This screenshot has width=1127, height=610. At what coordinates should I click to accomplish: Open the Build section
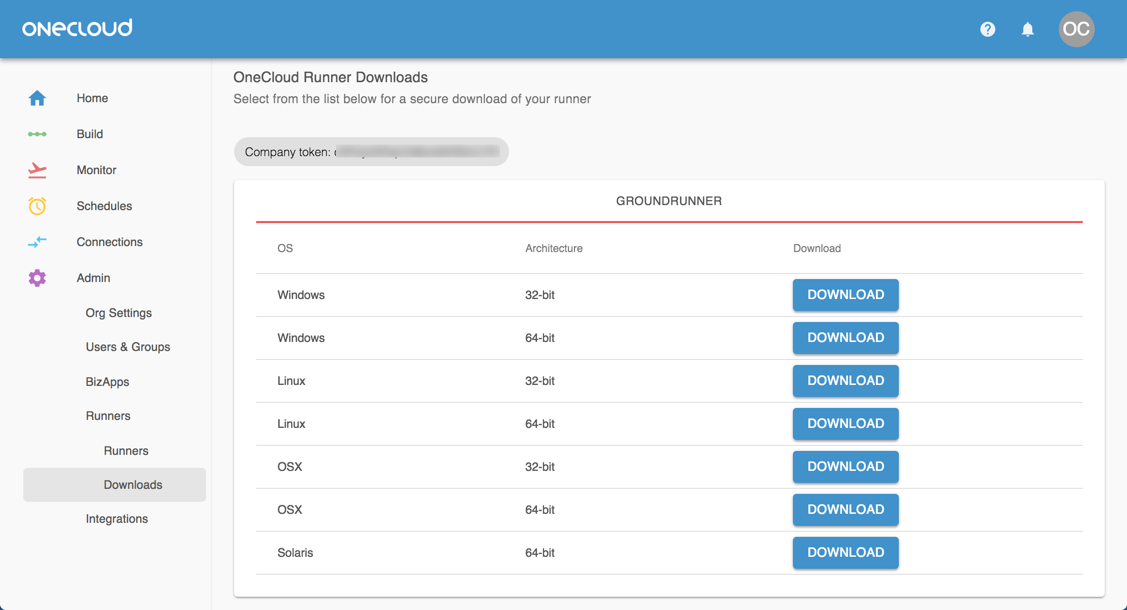coord(90,134)
